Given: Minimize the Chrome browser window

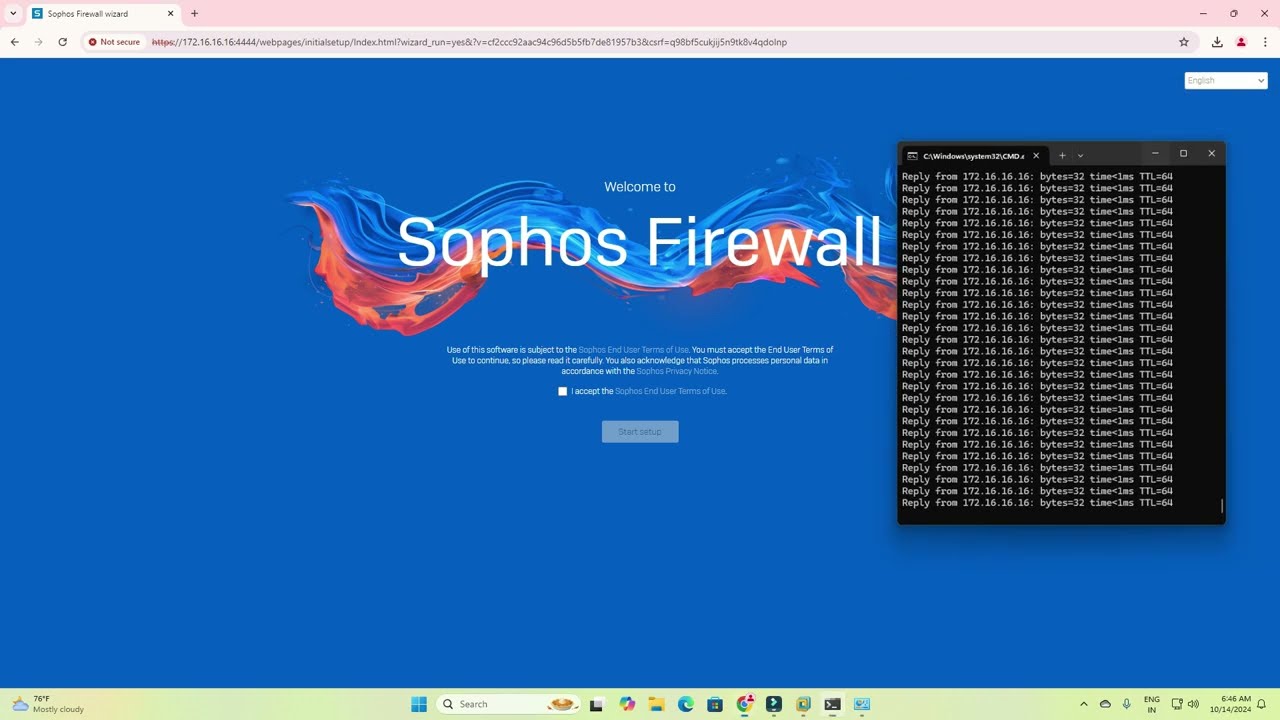Looking at the screenshot, I should pos(1202,14).
